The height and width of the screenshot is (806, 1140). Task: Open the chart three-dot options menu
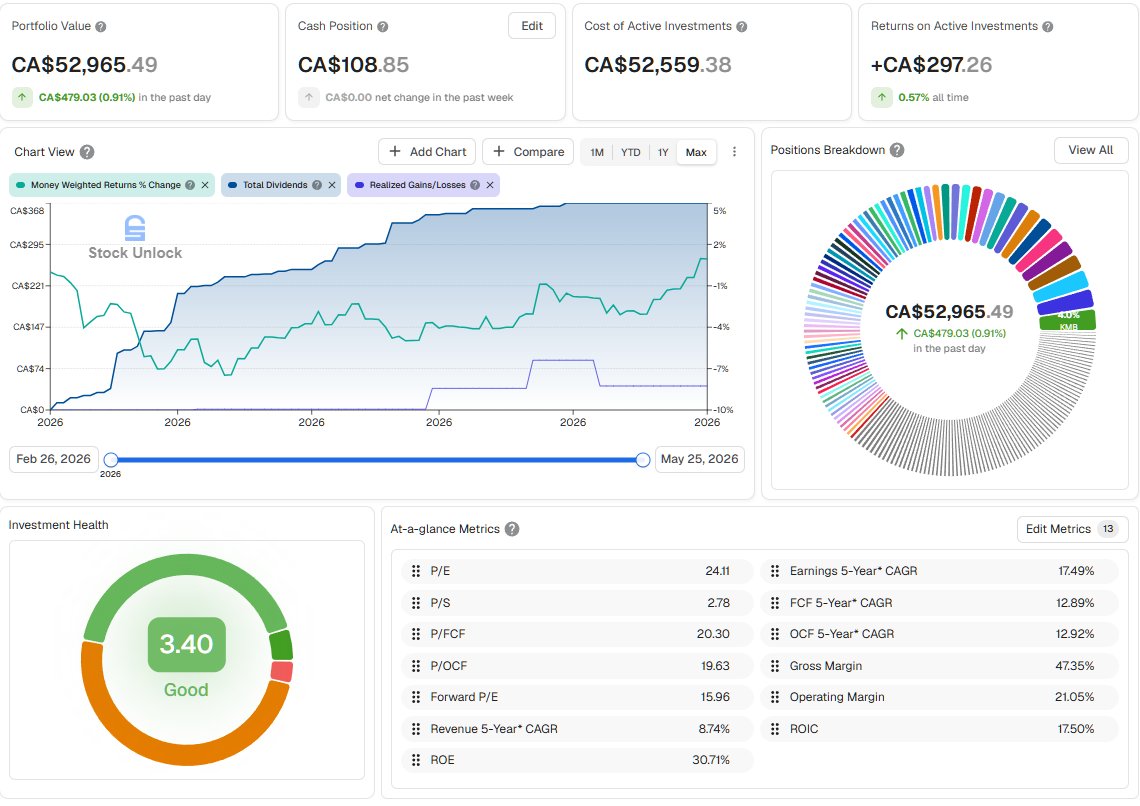click(734, 152)
